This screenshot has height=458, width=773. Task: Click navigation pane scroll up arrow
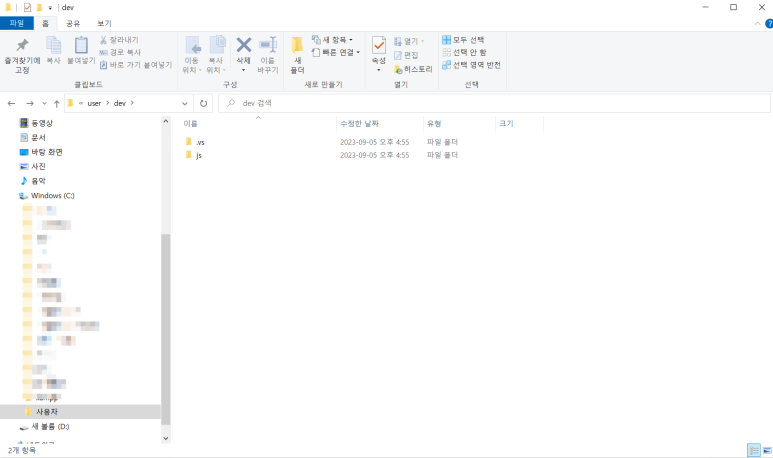click(x=166, y=121)
